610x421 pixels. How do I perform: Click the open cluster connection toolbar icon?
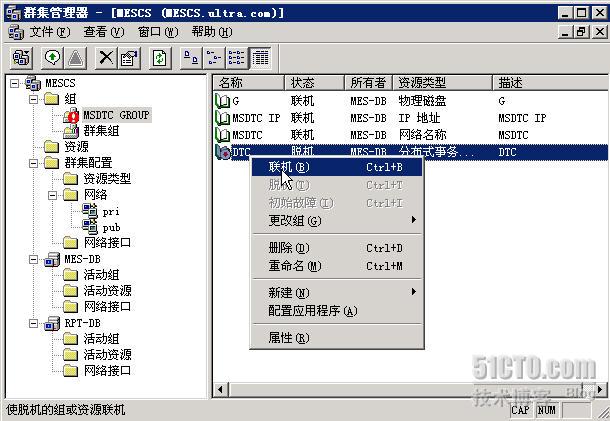click(21, 58)
